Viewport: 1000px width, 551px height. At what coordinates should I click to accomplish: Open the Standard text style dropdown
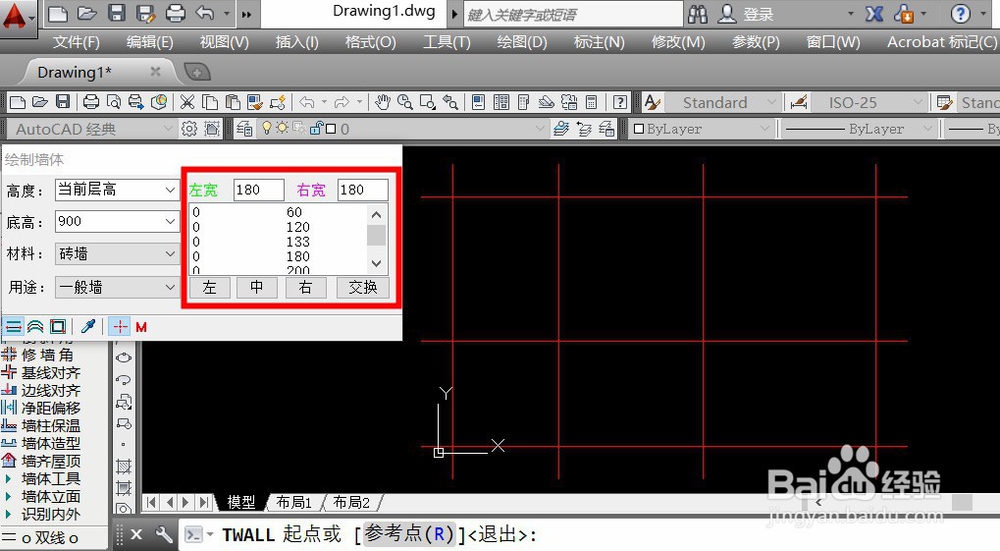tap(771, 102)
